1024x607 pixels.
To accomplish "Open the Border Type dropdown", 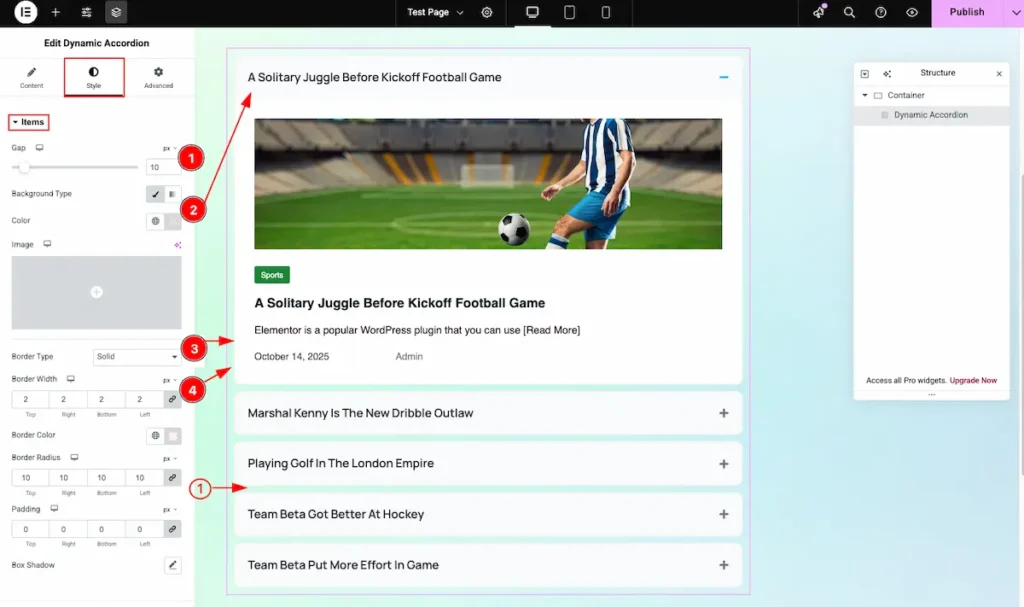I will (x=136, y=357).
